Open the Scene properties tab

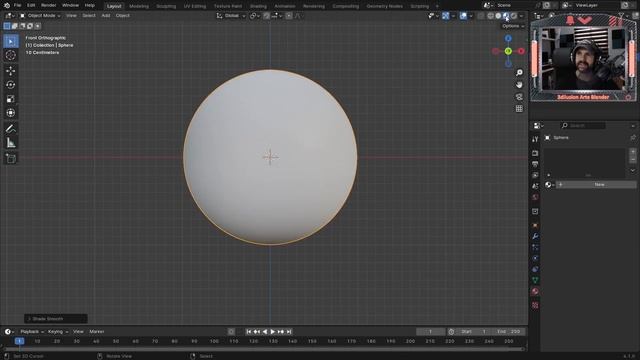click(535, 186)
